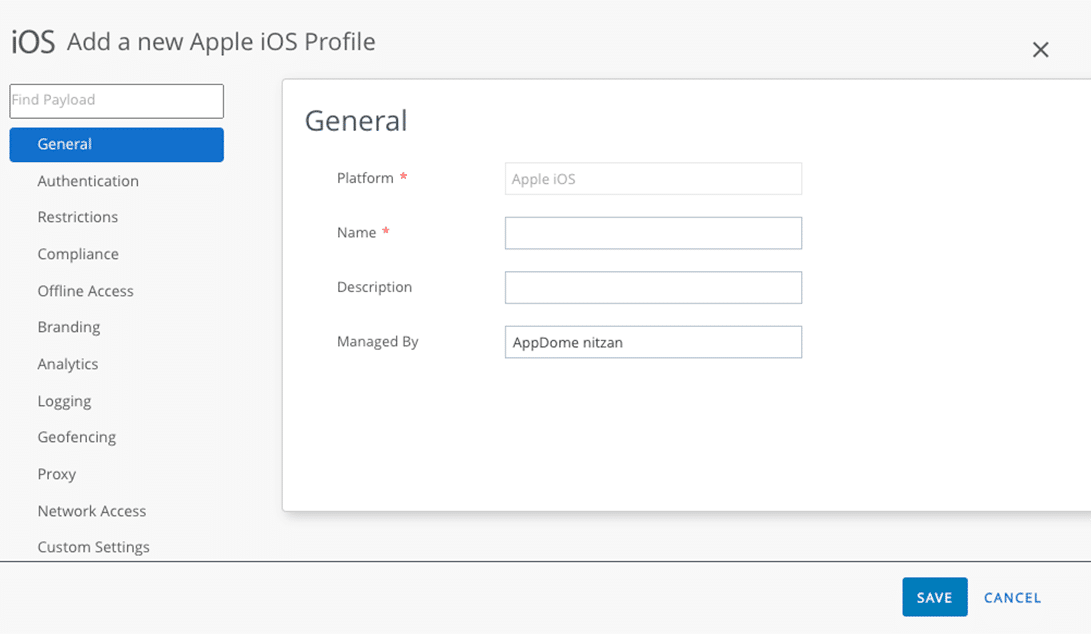
Task: Click the Platform field showing Apple iOS
Action: click(653, 179)
